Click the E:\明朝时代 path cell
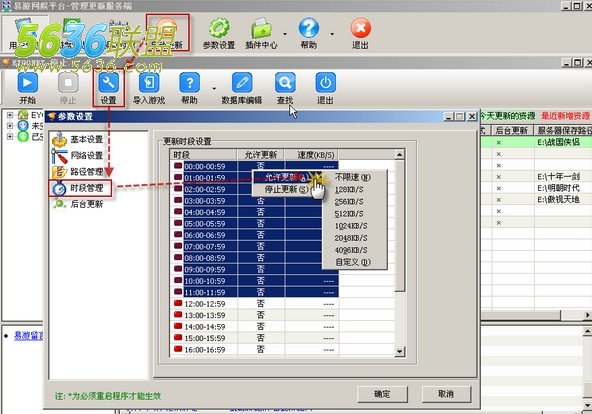 point(563,188)
